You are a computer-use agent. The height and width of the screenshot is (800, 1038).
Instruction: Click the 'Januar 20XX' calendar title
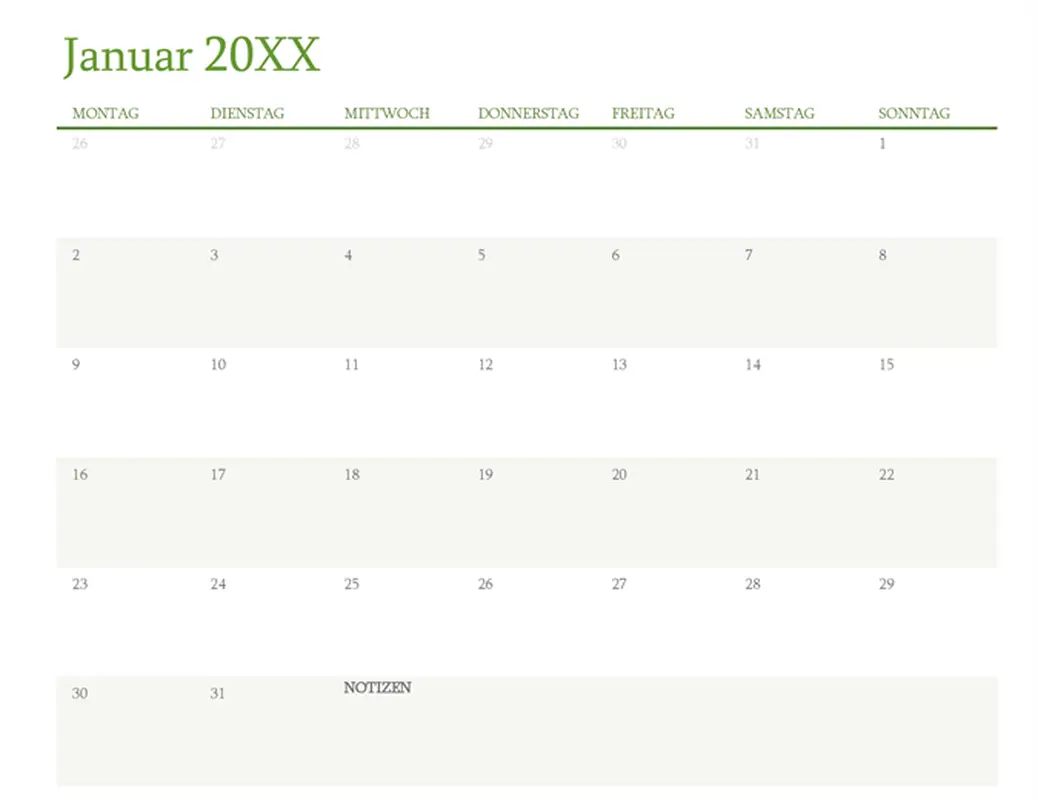coord(191,56)
